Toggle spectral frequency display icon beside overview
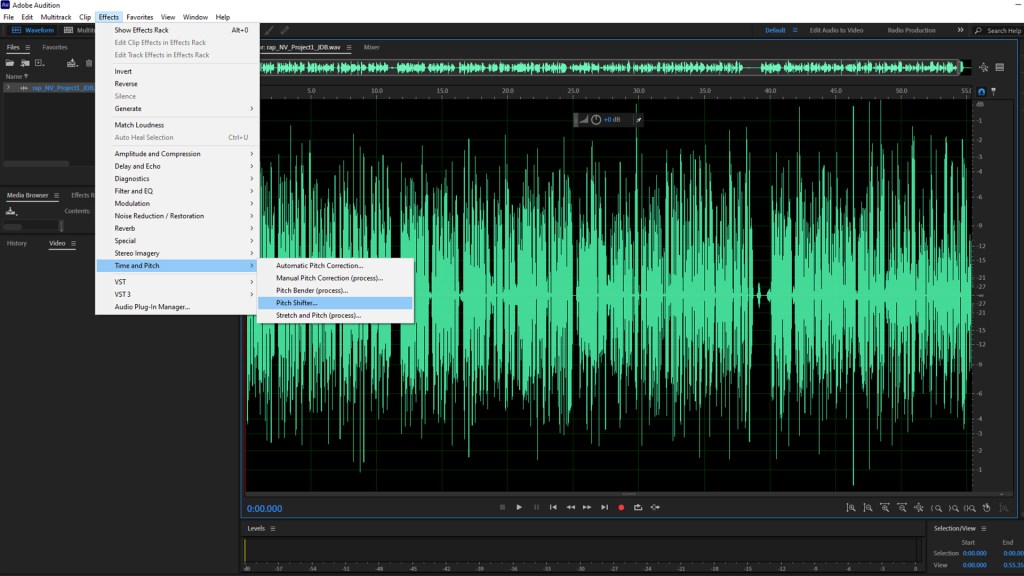 point(1000,67)
